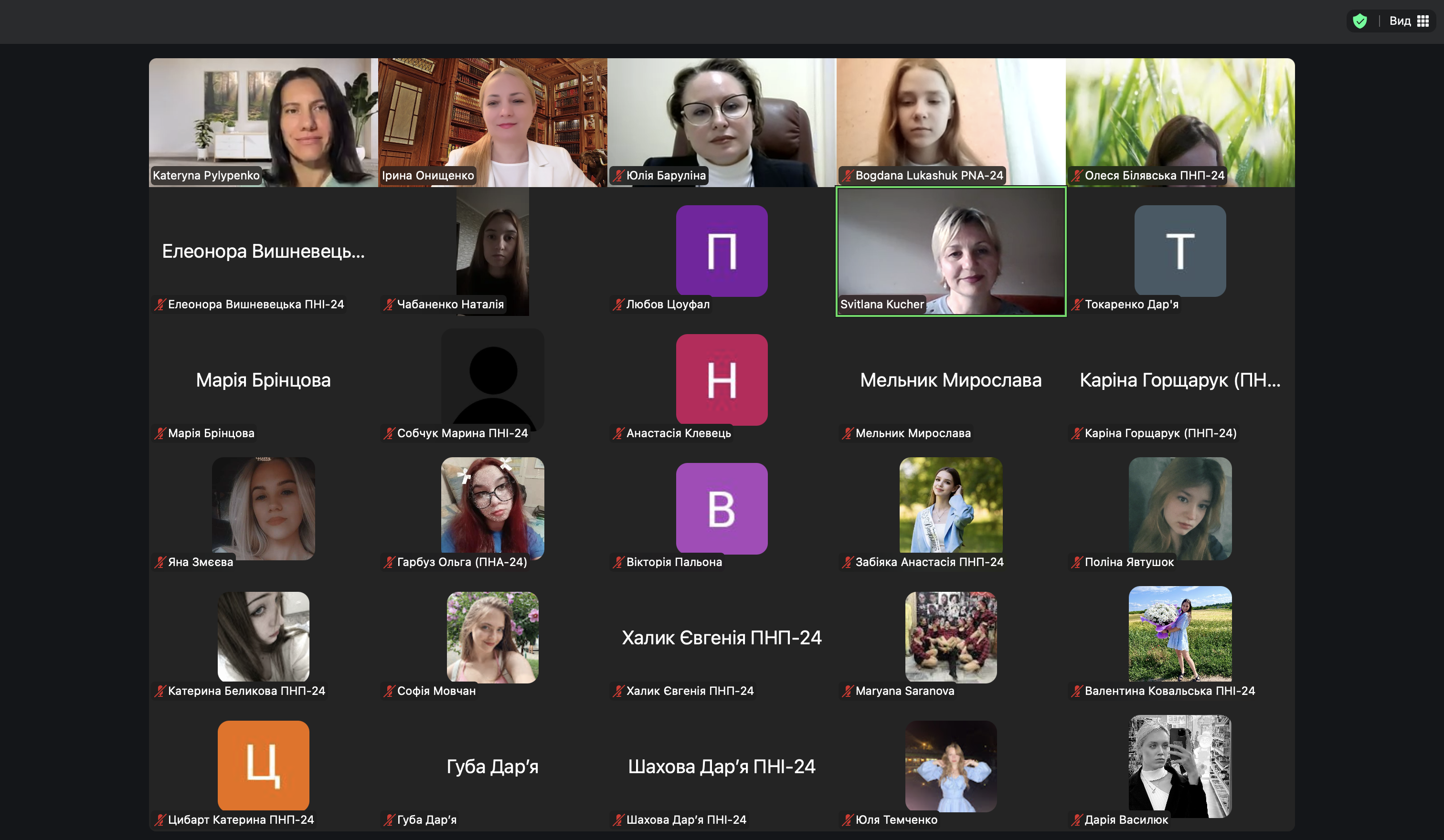The image size is (1444, 840).
Task: Click the green encryption shield icon
Action: click(1359, 21)
